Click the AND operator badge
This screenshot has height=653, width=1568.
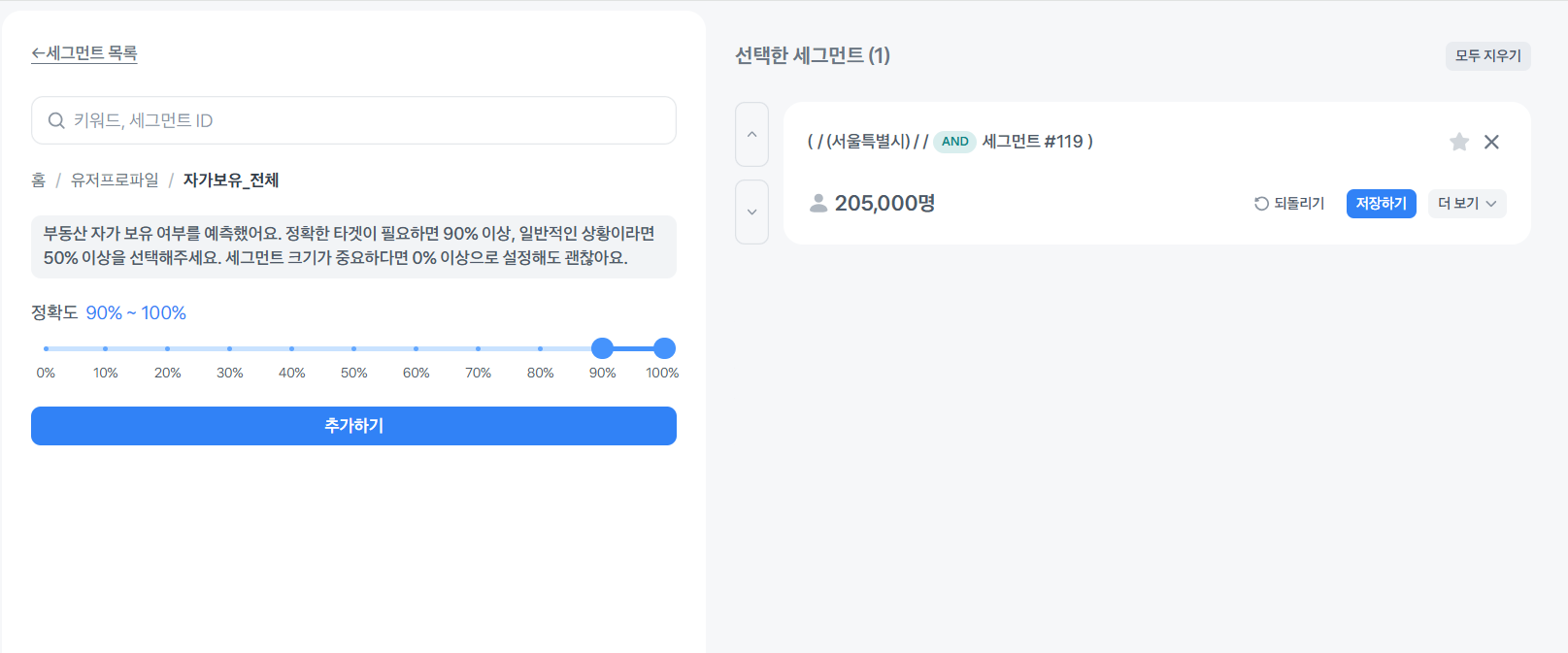[x=954, y=142]
